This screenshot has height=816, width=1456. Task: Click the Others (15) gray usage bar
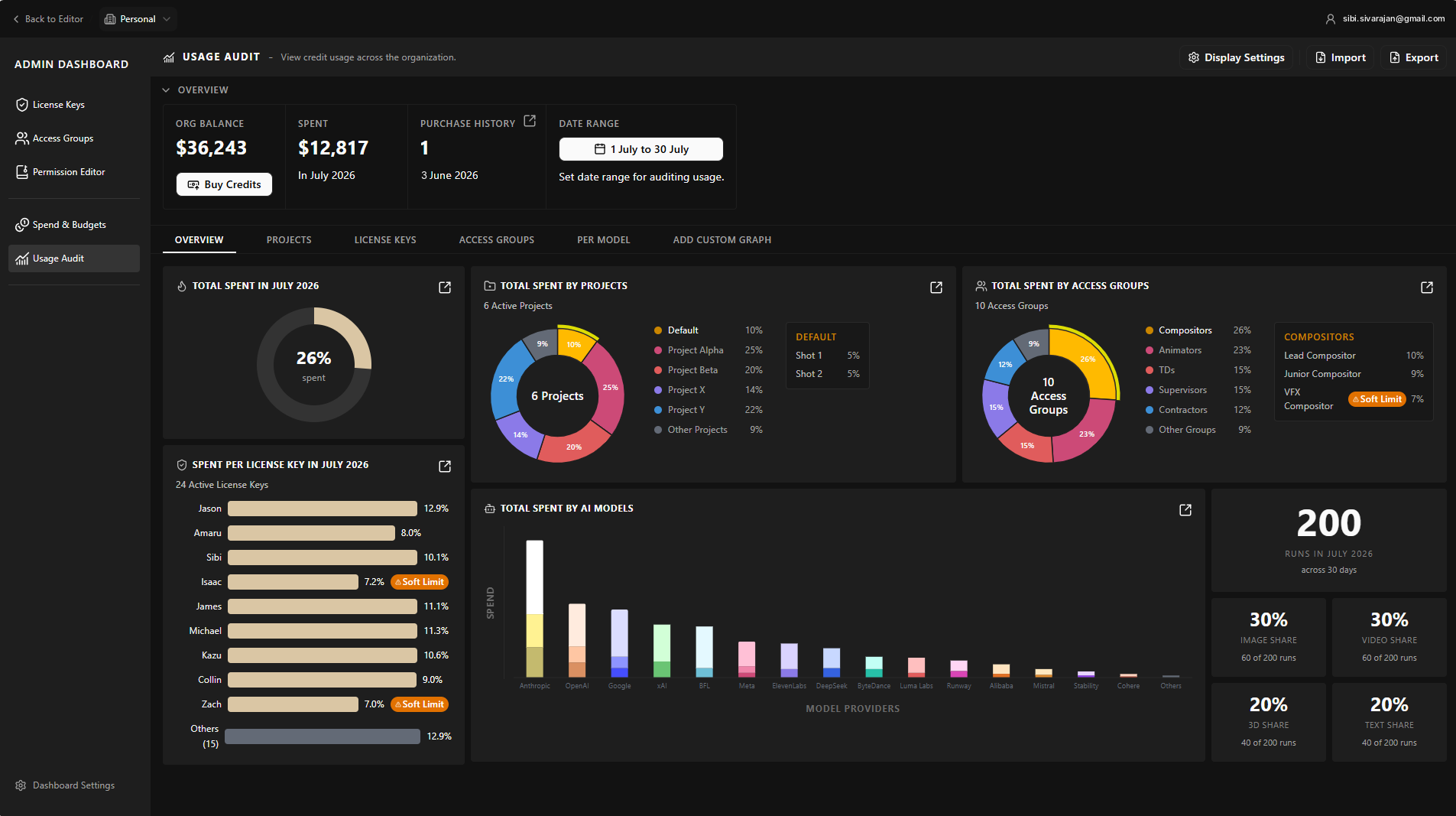pyautogui.click(x=323, y=736)
